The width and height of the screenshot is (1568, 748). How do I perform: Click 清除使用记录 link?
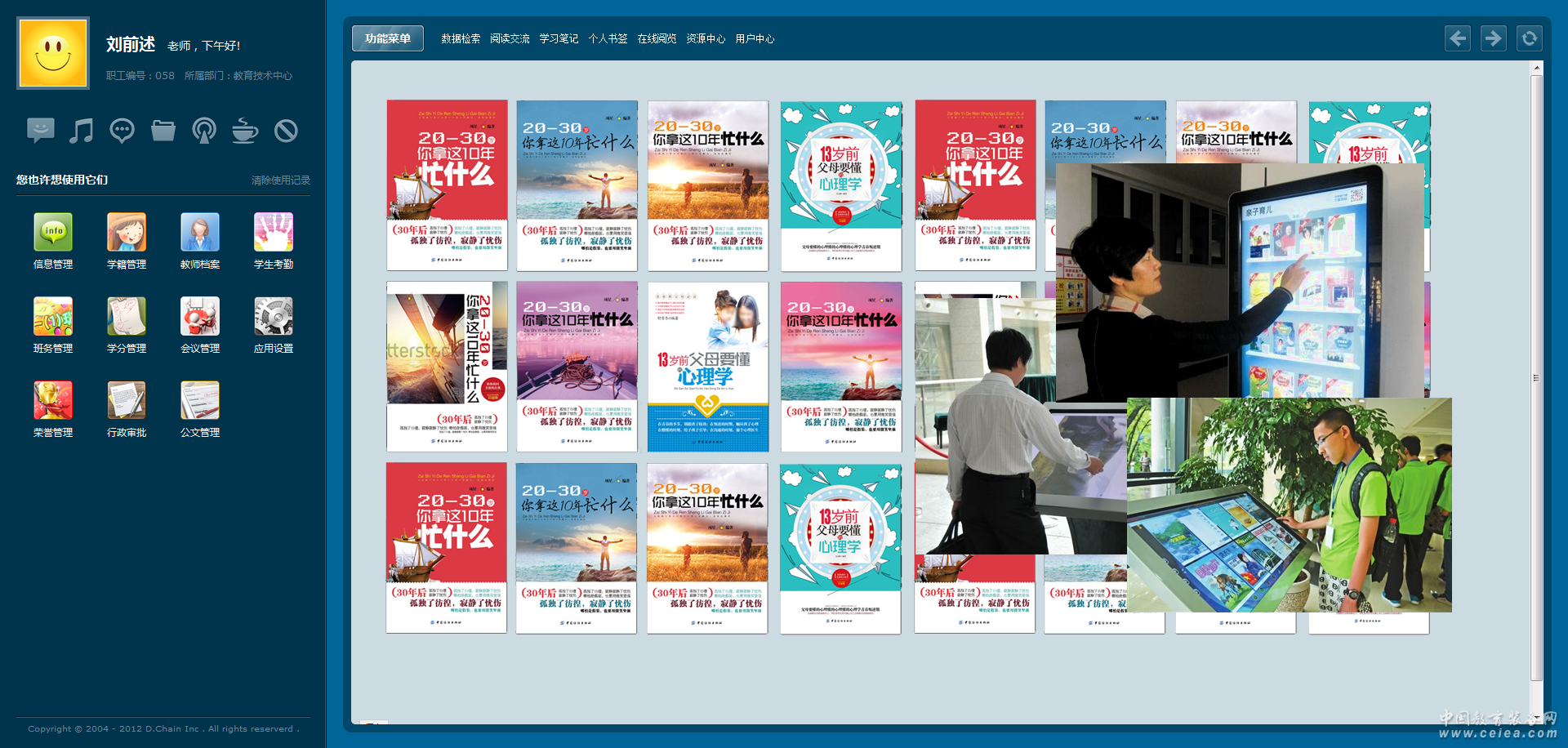coord(280,180)
